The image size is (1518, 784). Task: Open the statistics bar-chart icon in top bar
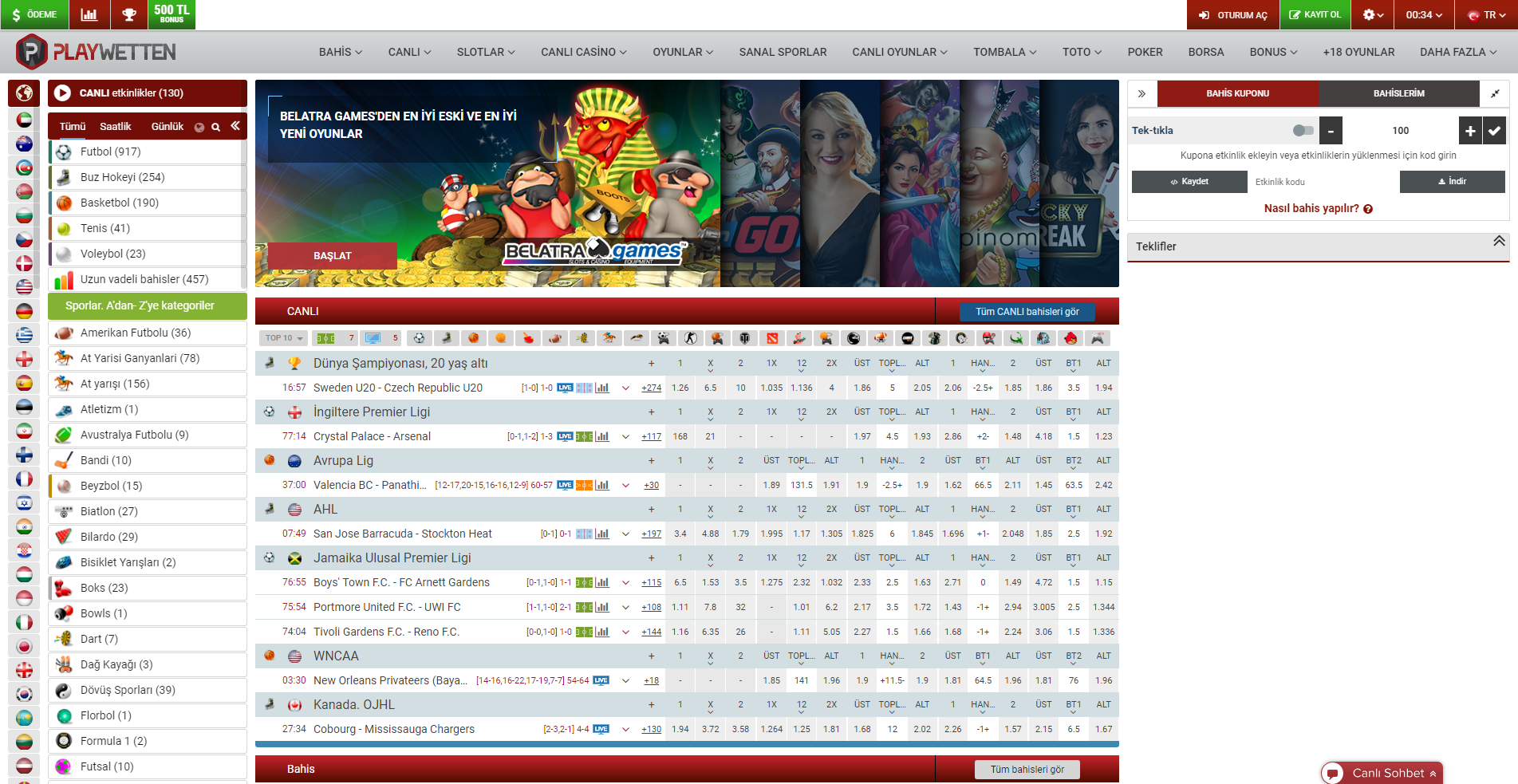click(89, 14)
